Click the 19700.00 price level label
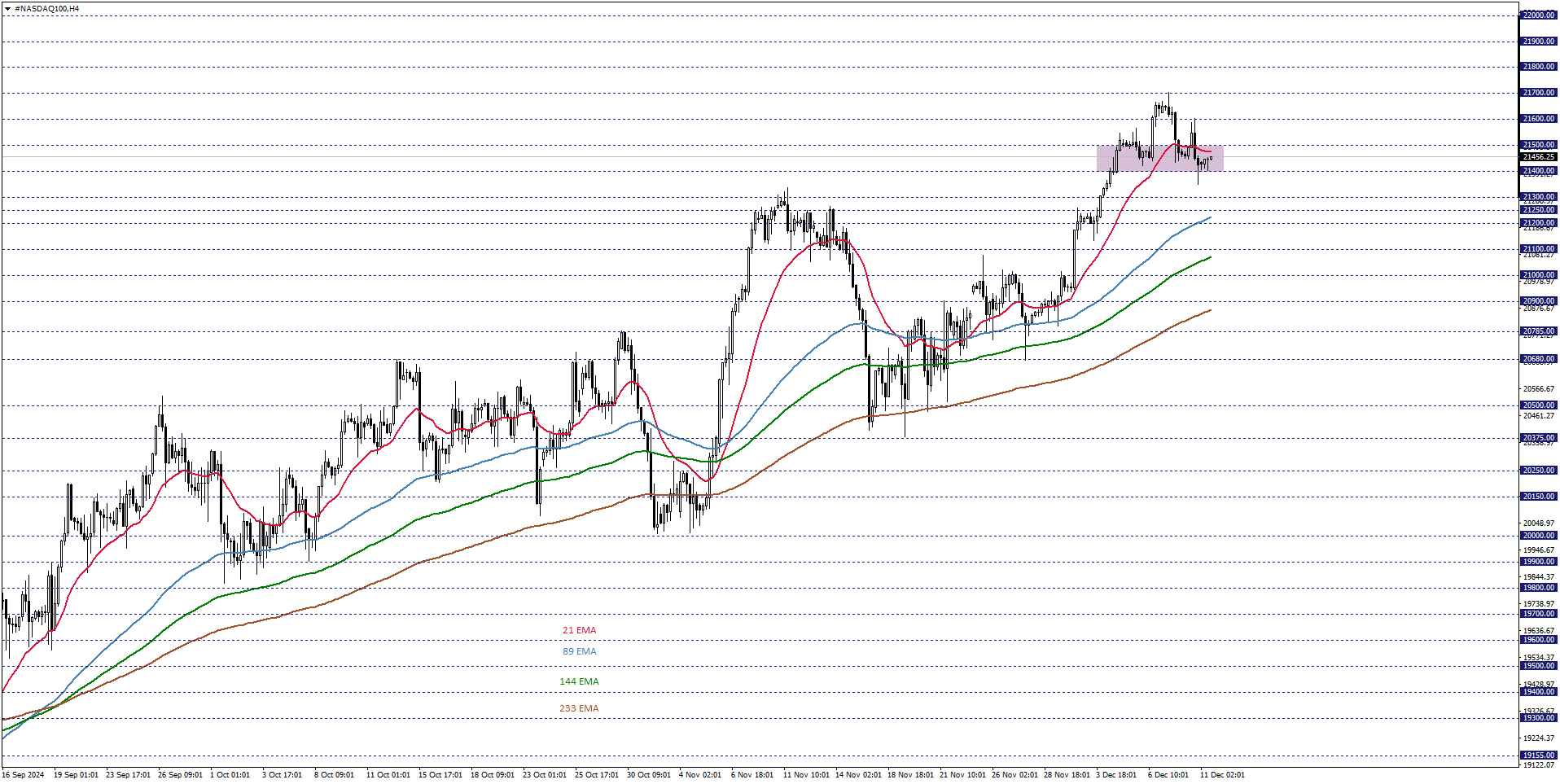1560x784 pixels. coord(1539,614)
